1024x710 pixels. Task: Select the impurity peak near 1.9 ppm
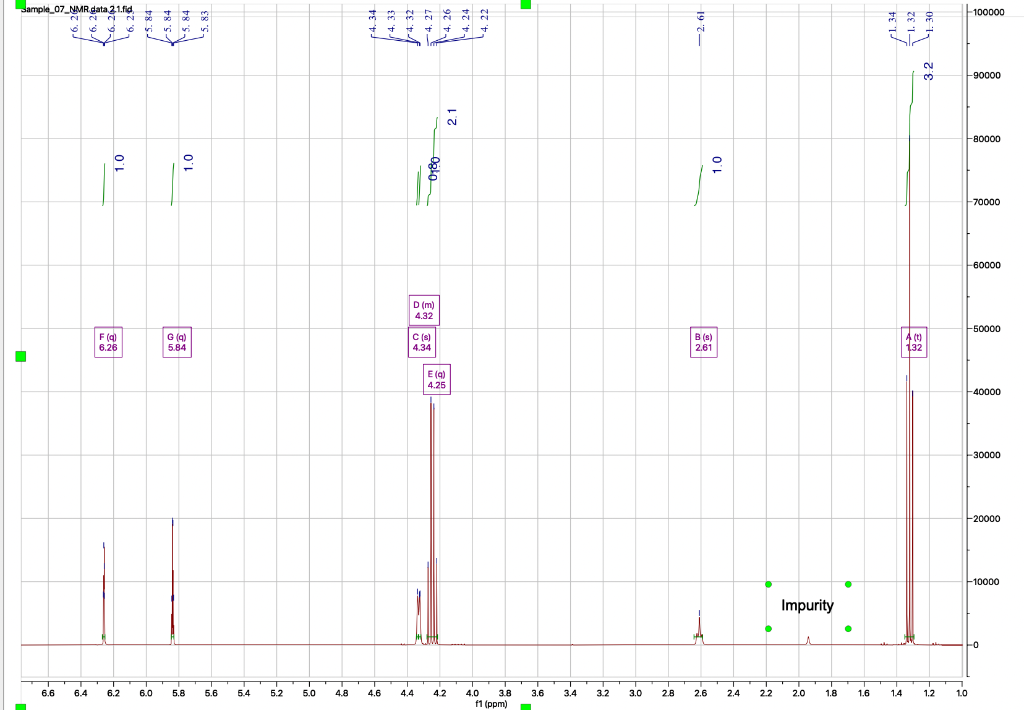(x=806, y=637)
